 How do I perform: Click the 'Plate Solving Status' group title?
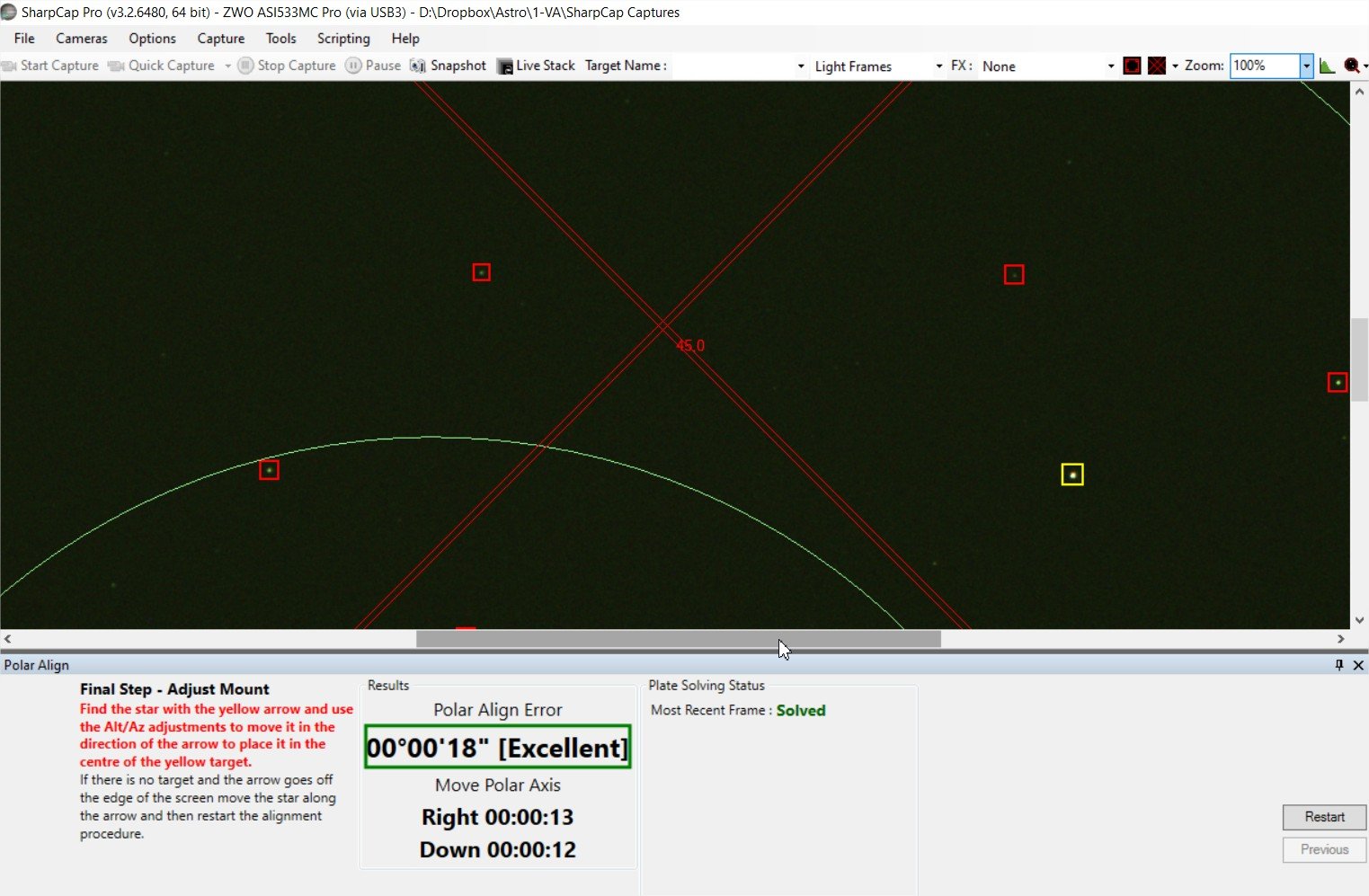click(x=707, y=685)
